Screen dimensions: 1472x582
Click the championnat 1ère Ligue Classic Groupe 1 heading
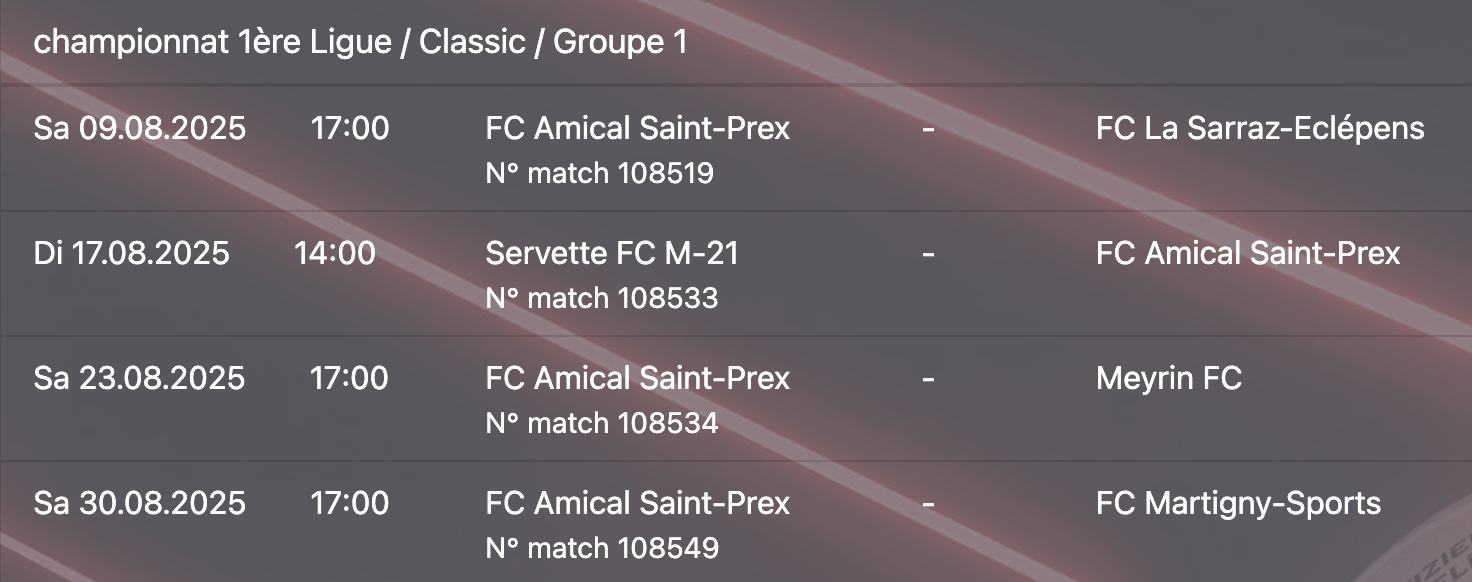click(x=360, y=43)
